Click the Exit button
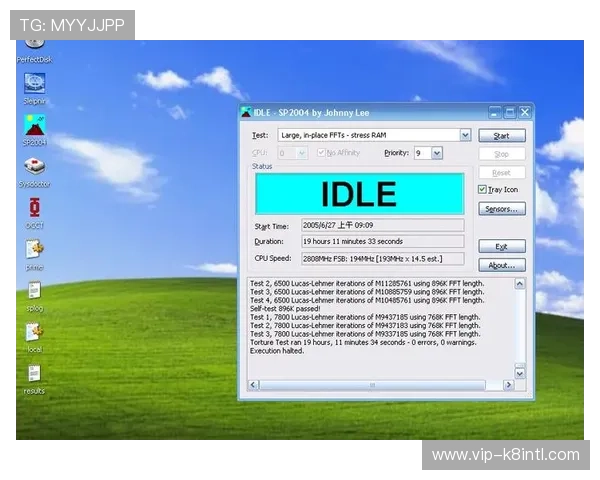Viewport: 600px width, 480px height. point(501,246)
